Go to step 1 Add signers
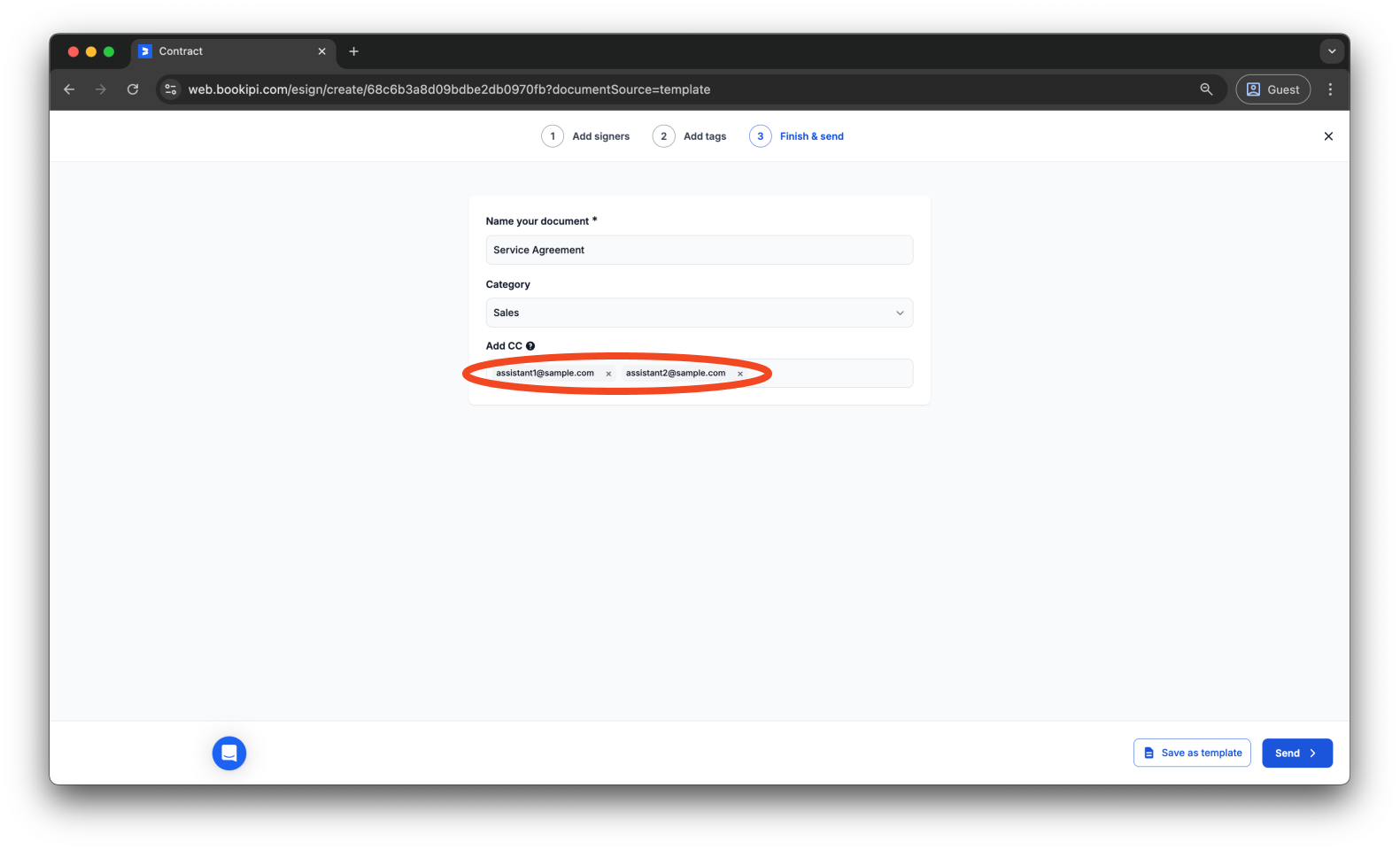This screenshot has height=850, width=1400. click(586, 136)
